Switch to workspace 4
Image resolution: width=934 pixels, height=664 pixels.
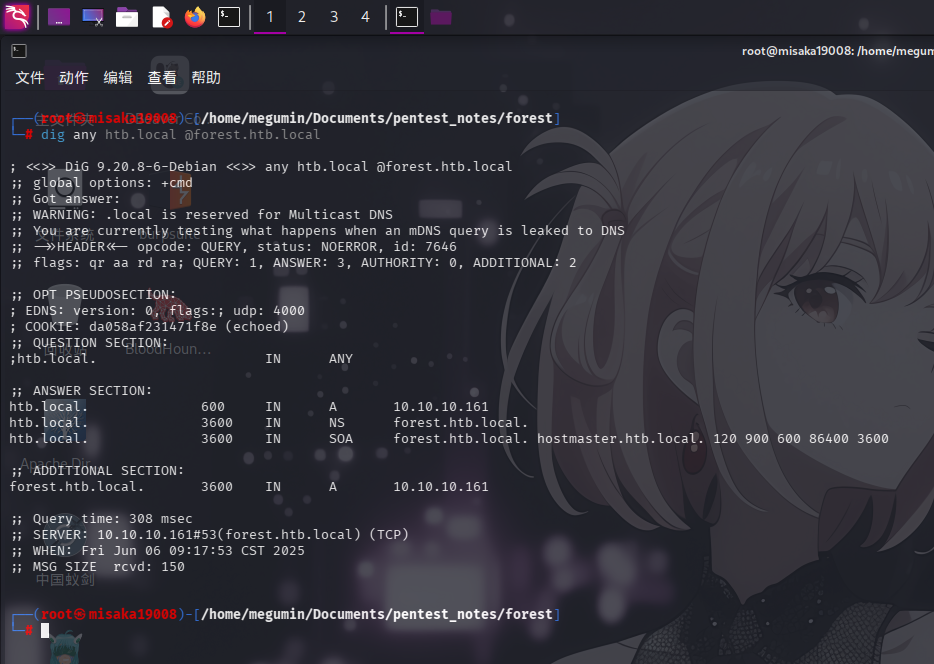click(365, 17)
